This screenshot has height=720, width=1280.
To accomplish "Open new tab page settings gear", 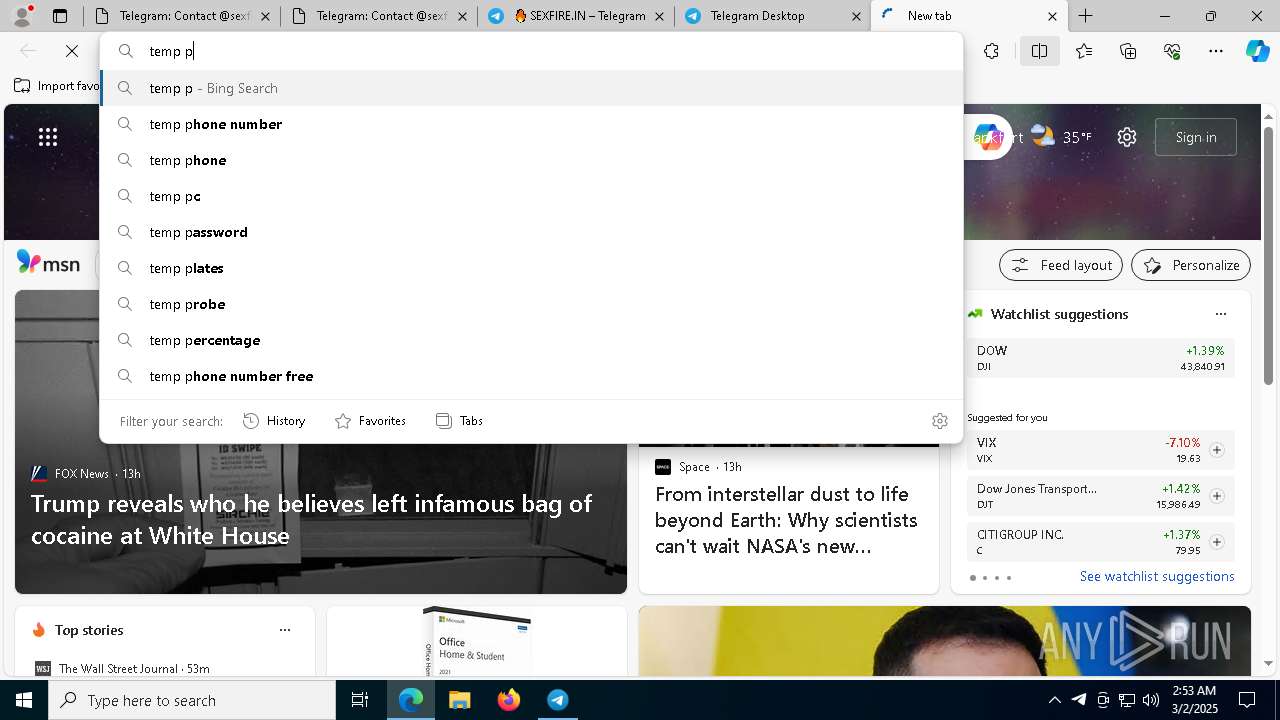I will pyautogui.click(x=1127, y=137).
